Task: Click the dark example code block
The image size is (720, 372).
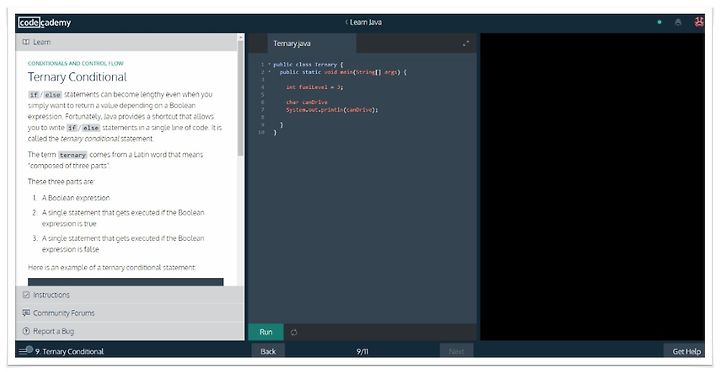Action: [x=126, y=282]
